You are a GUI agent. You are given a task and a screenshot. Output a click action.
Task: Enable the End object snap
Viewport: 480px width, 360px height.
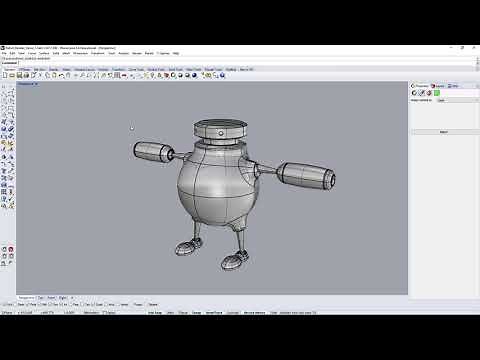click(x=8, y=304)
